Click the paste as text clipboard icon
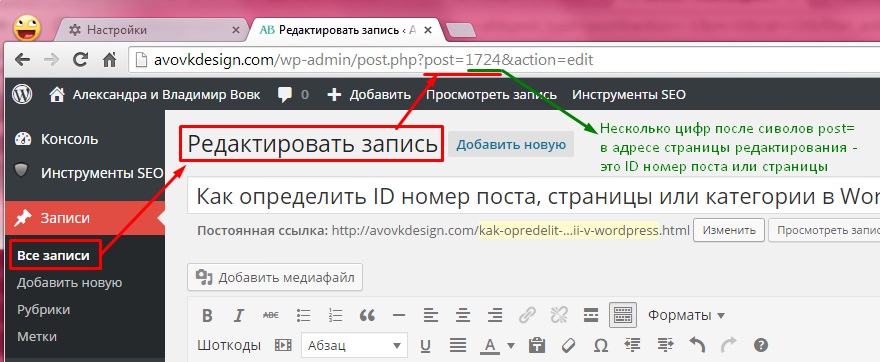Screen dimensions: 880x362 (537, 345)
